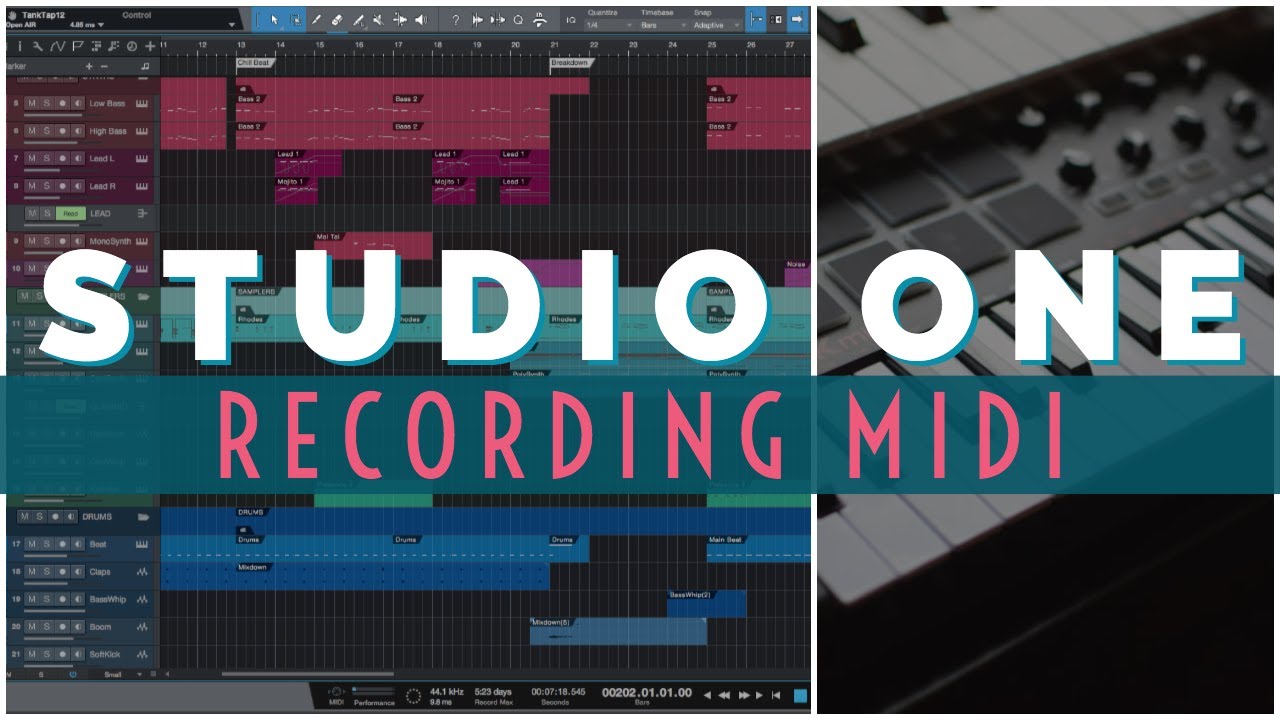The image size is (1280, 720).
Task: Open the Timebase Bars dropdown
Action: tap(664, 24)
